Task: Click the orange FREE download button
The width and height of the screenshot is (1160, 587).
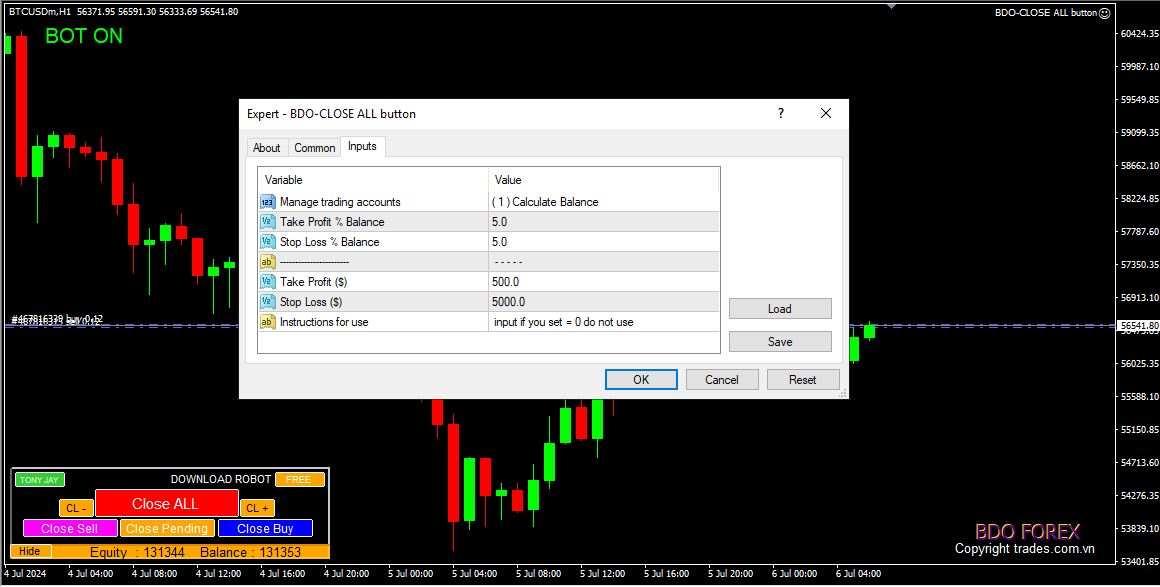Action: [299, 480]
